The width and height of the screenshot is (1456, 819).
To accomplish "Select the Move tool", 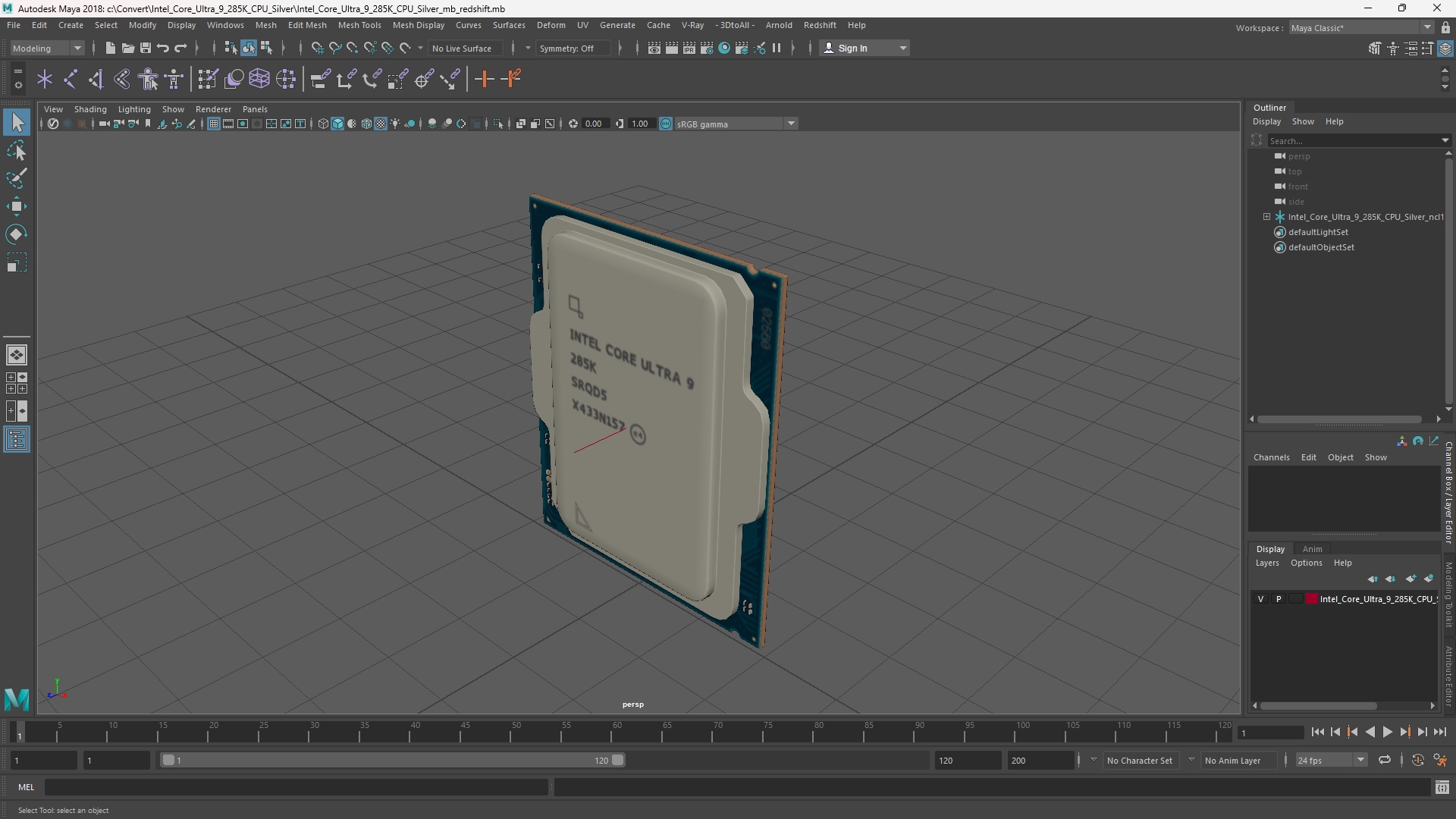I will [x=17, y=206].
